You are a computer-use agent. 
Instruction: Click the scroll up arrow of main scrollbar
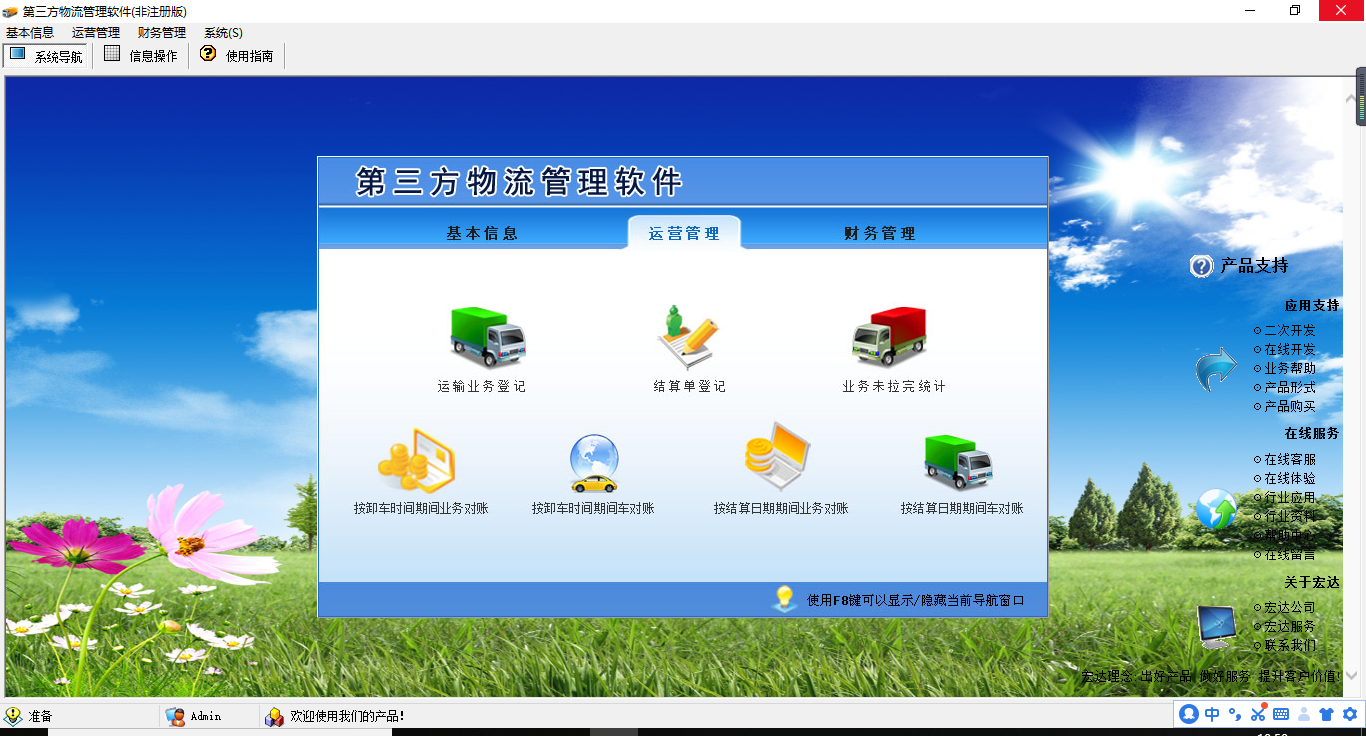[1351, 99]
